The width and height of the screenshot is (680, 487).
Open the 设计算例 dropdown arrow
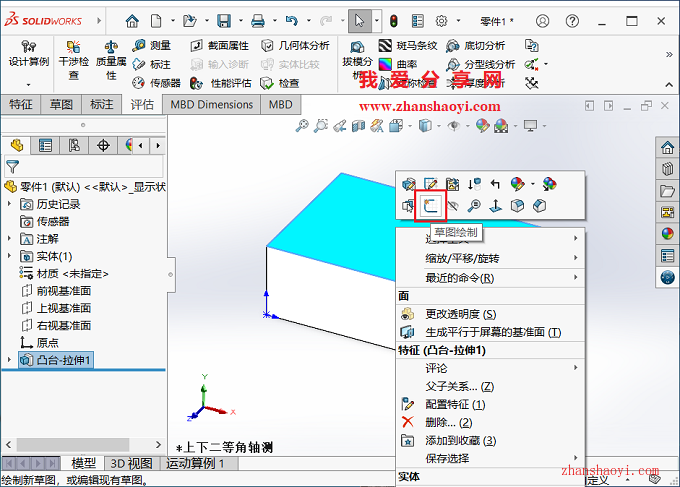[29, 84]
